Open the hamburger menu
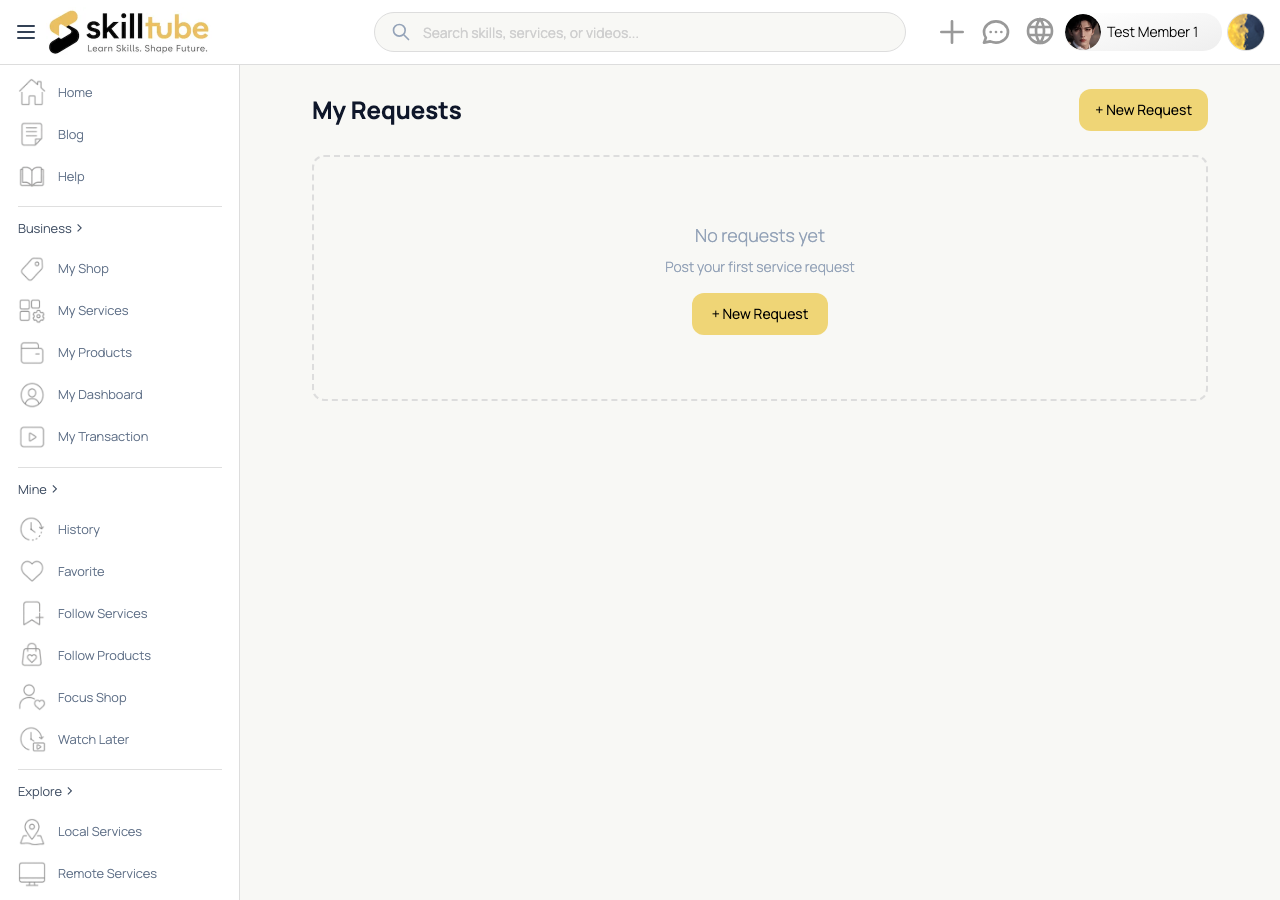The image size is (1280, 900). (26, 32)
